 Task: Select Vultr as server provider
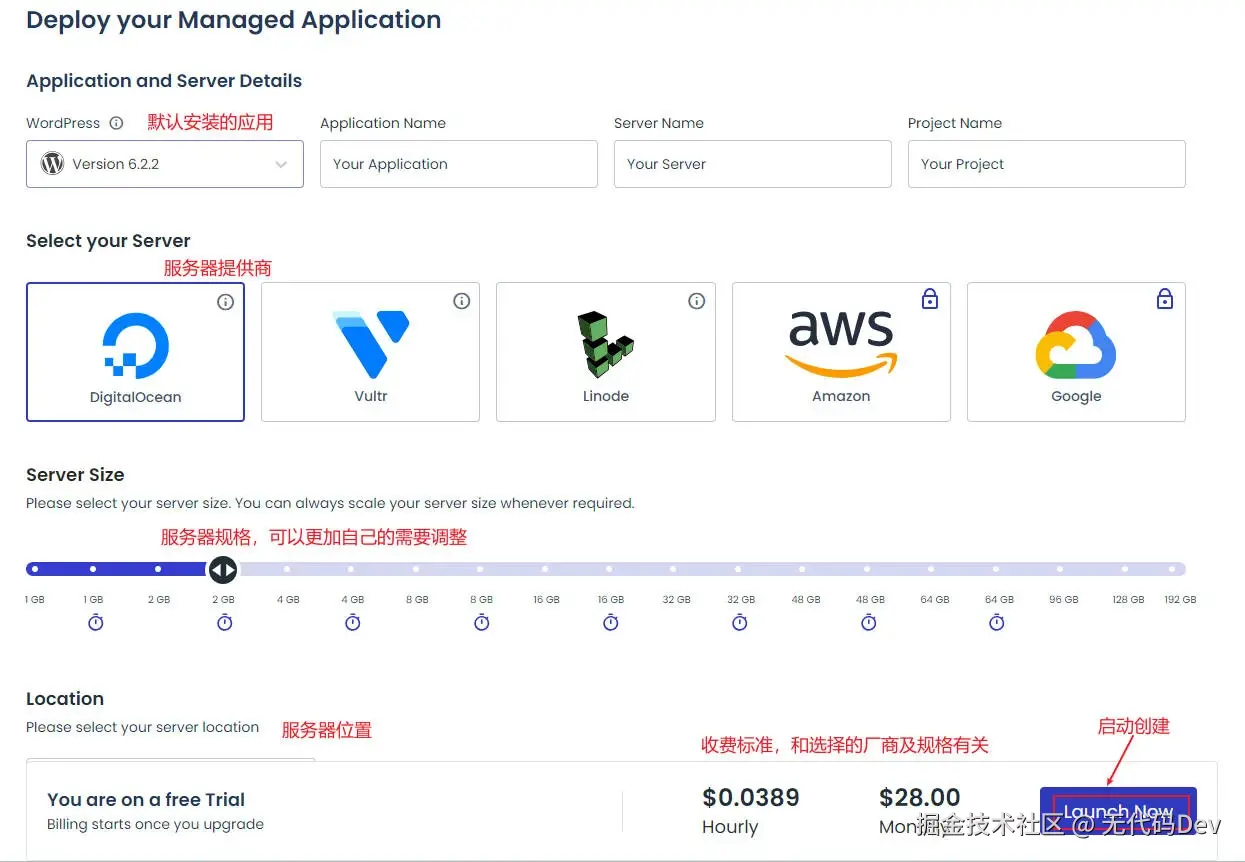click(370, 352)
